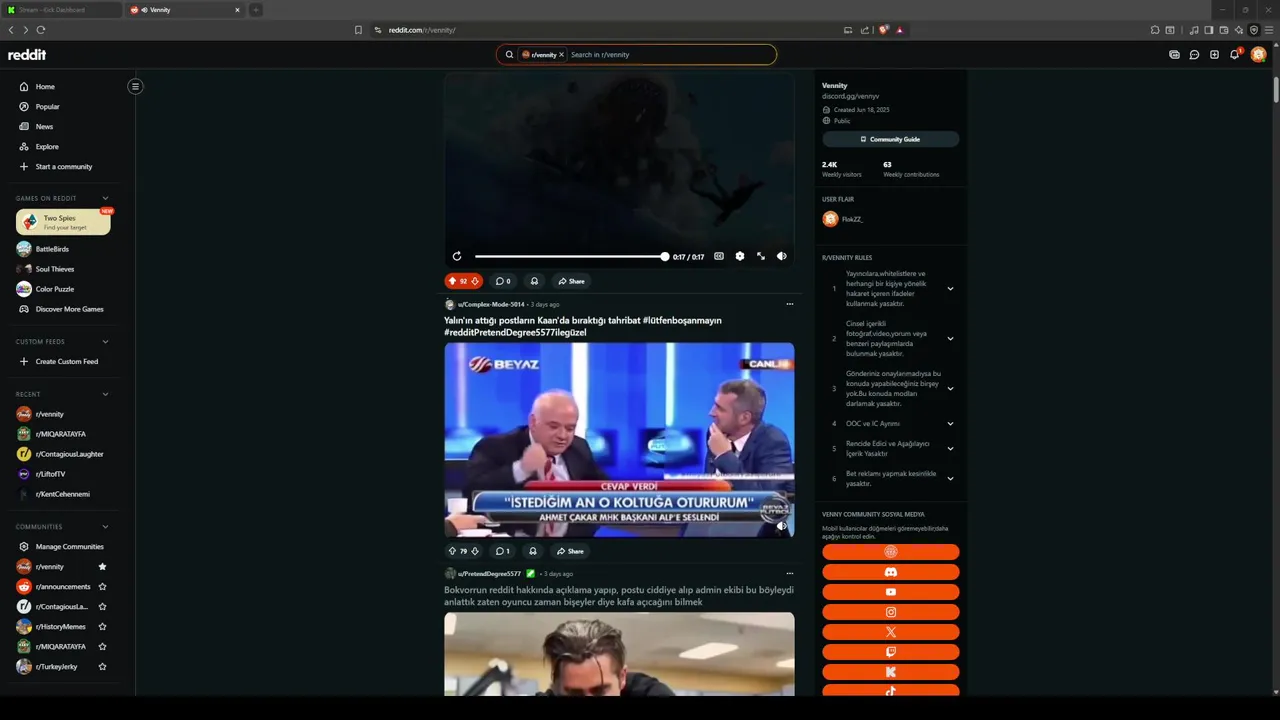Favorite r/Turkeylerky with star
This screenshot has height=720, width=1280.
click(102, 666)
